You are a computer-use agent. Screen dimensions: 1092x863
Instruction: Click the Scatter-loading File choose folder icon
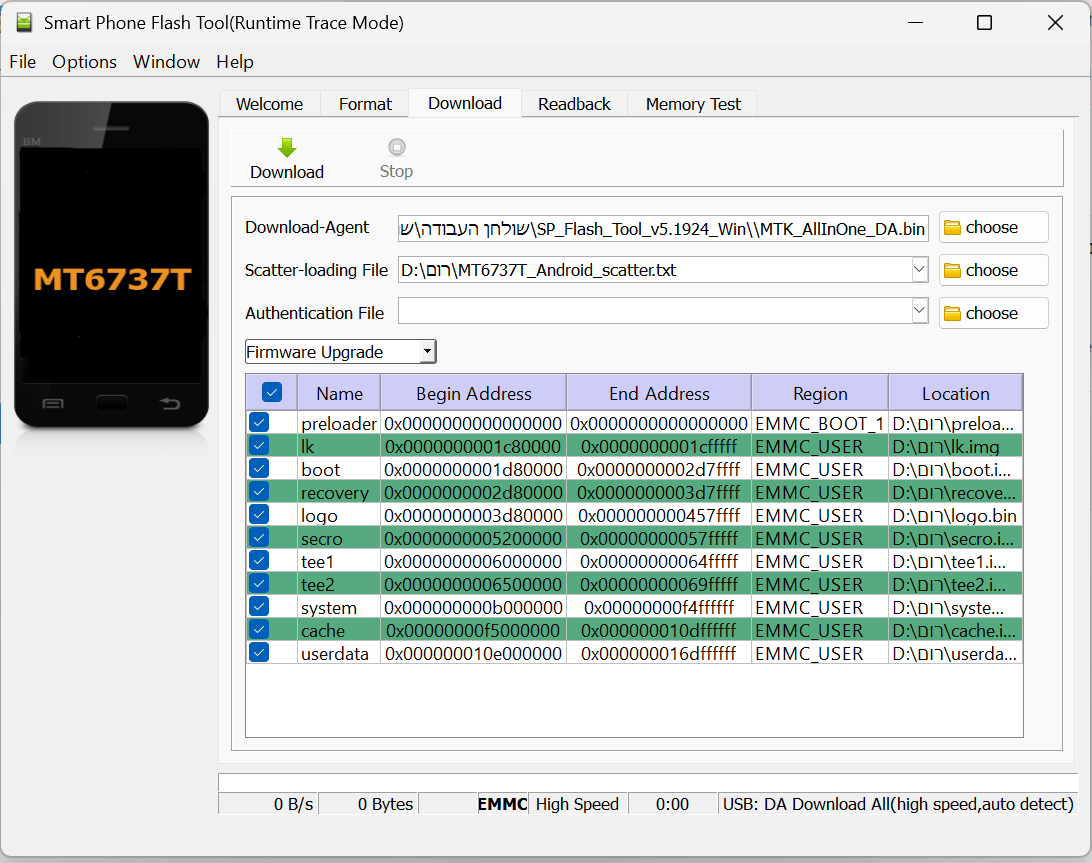[x=952, y=271]
